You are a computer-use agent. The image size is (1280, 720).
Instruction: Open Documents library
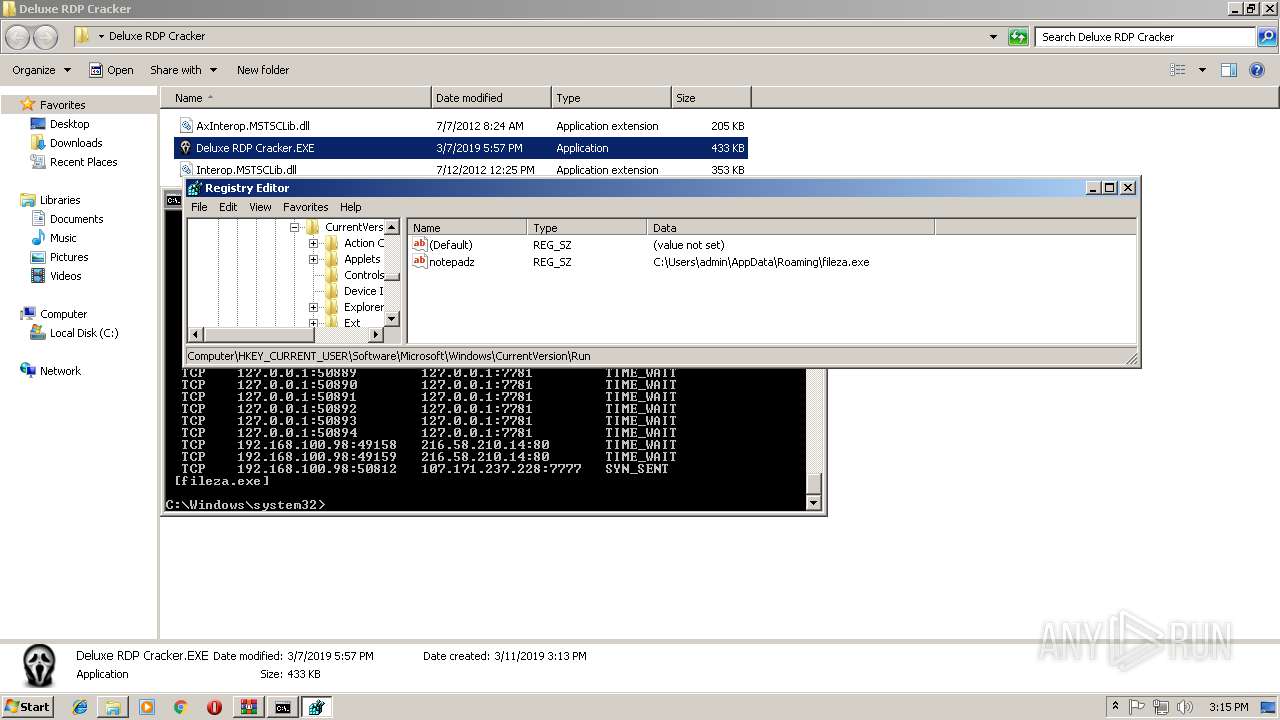point(76,219)
